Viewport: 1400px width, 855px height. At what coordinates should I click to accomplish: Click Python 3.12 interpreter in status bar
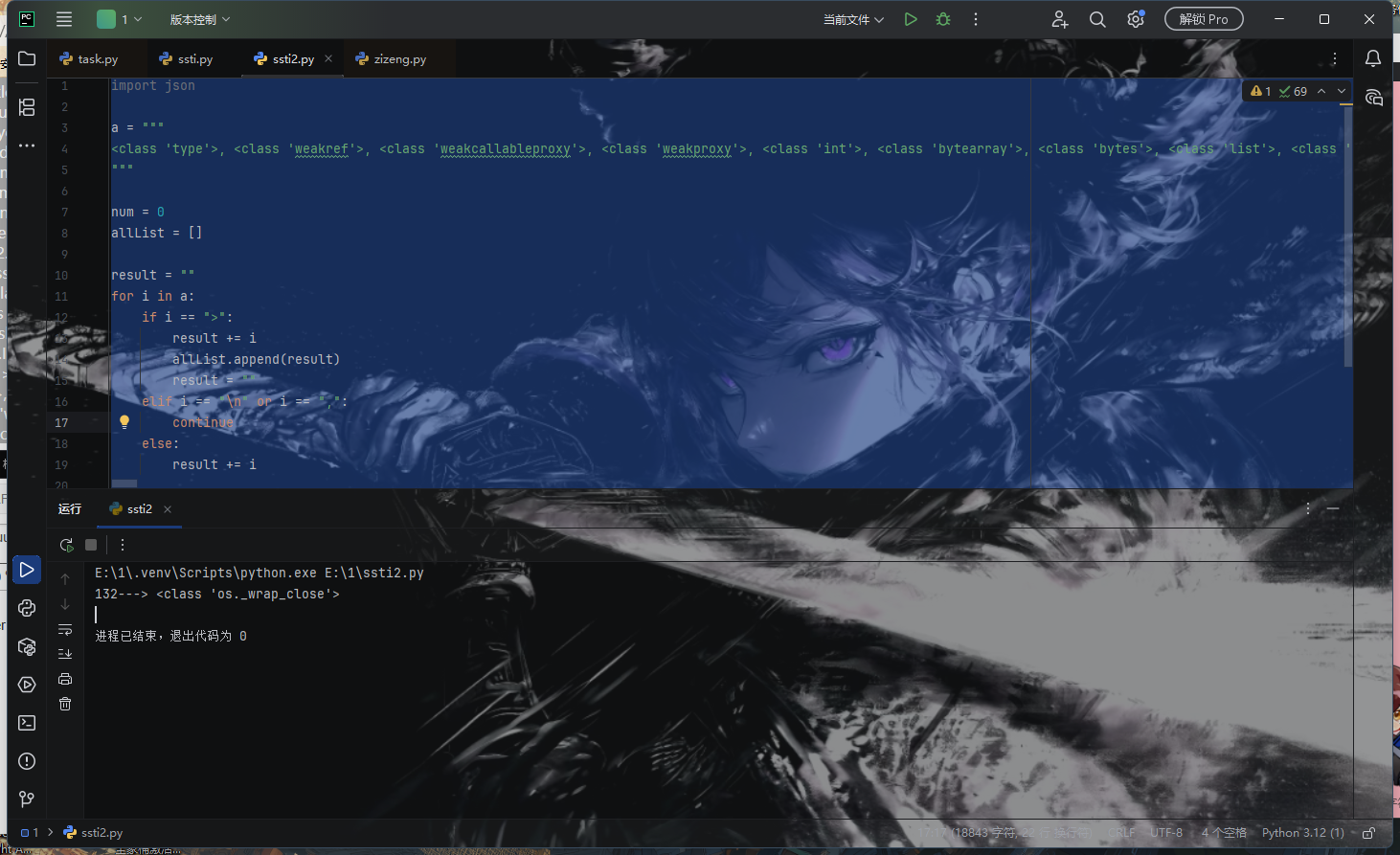pos(1302,833)
